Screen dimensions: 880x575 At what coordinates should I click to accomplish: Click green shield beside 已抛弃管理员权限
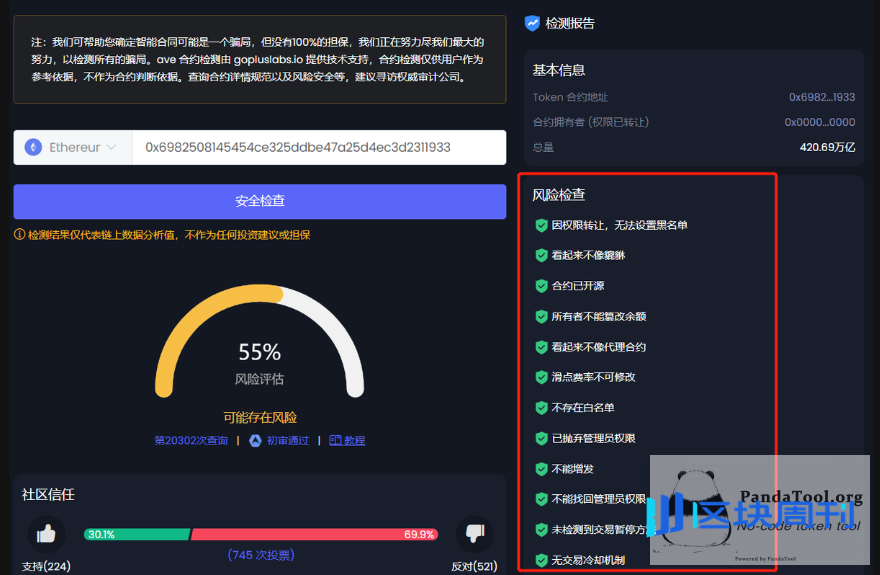[541, 438]
